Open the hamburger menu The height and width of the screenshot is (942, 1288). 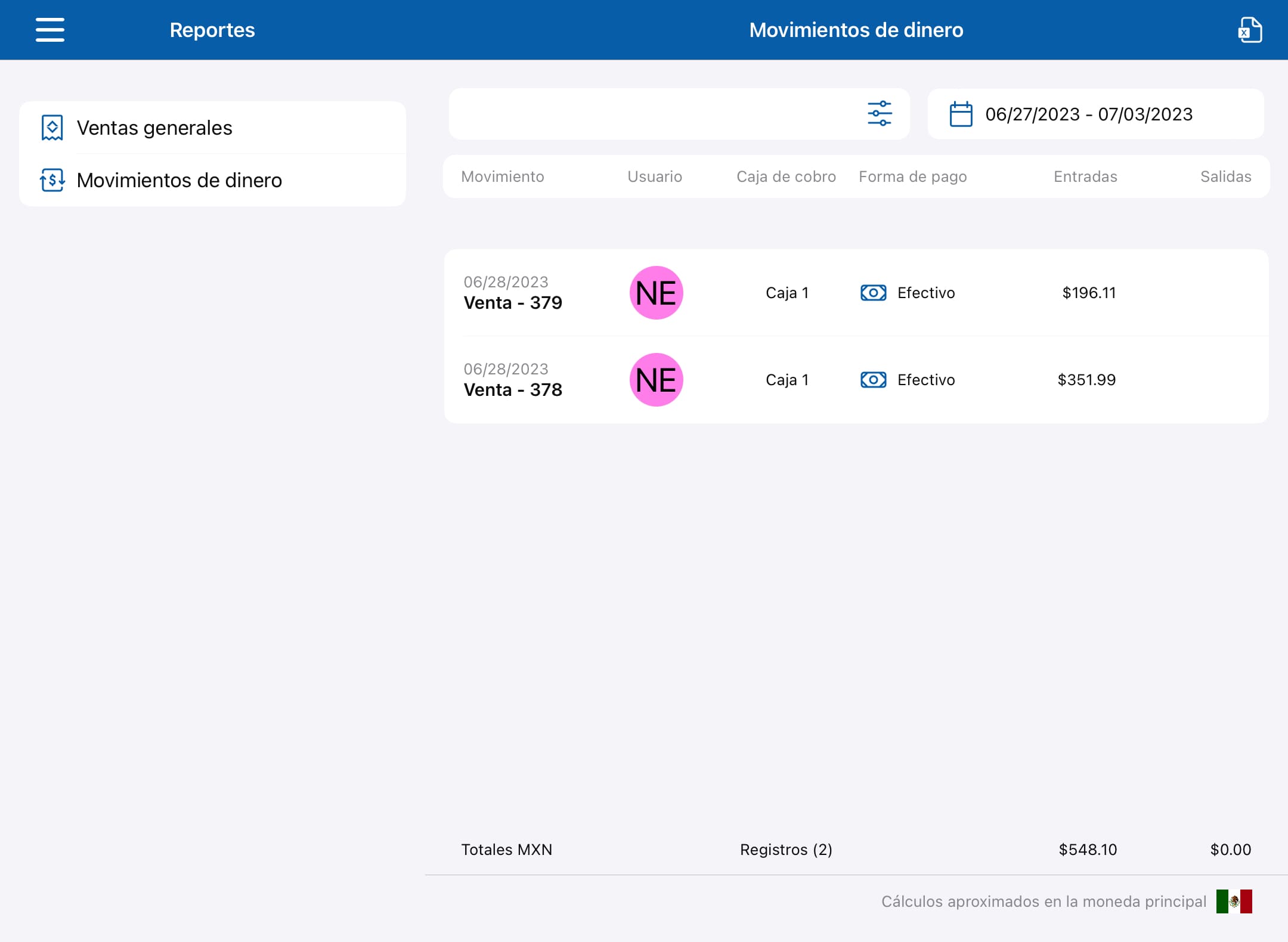tap(50, 30)
